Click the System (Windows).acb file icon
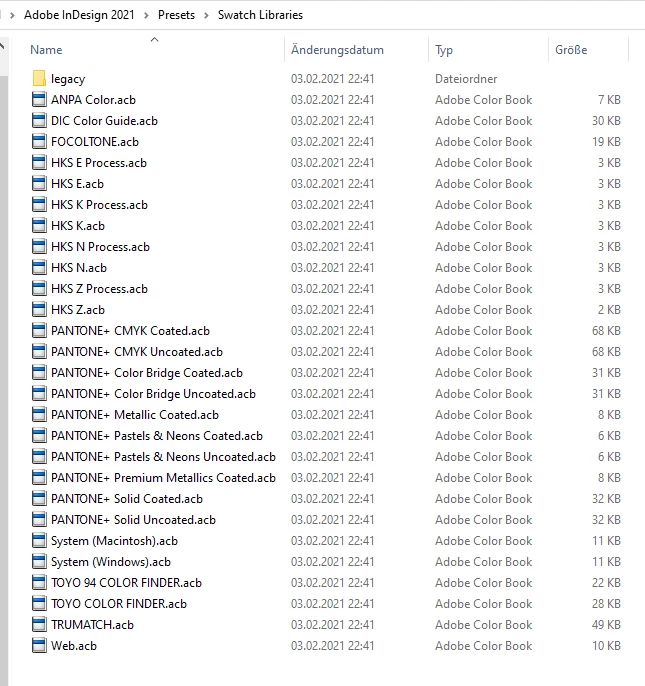 pyautogui.click(x=39, y=562)
